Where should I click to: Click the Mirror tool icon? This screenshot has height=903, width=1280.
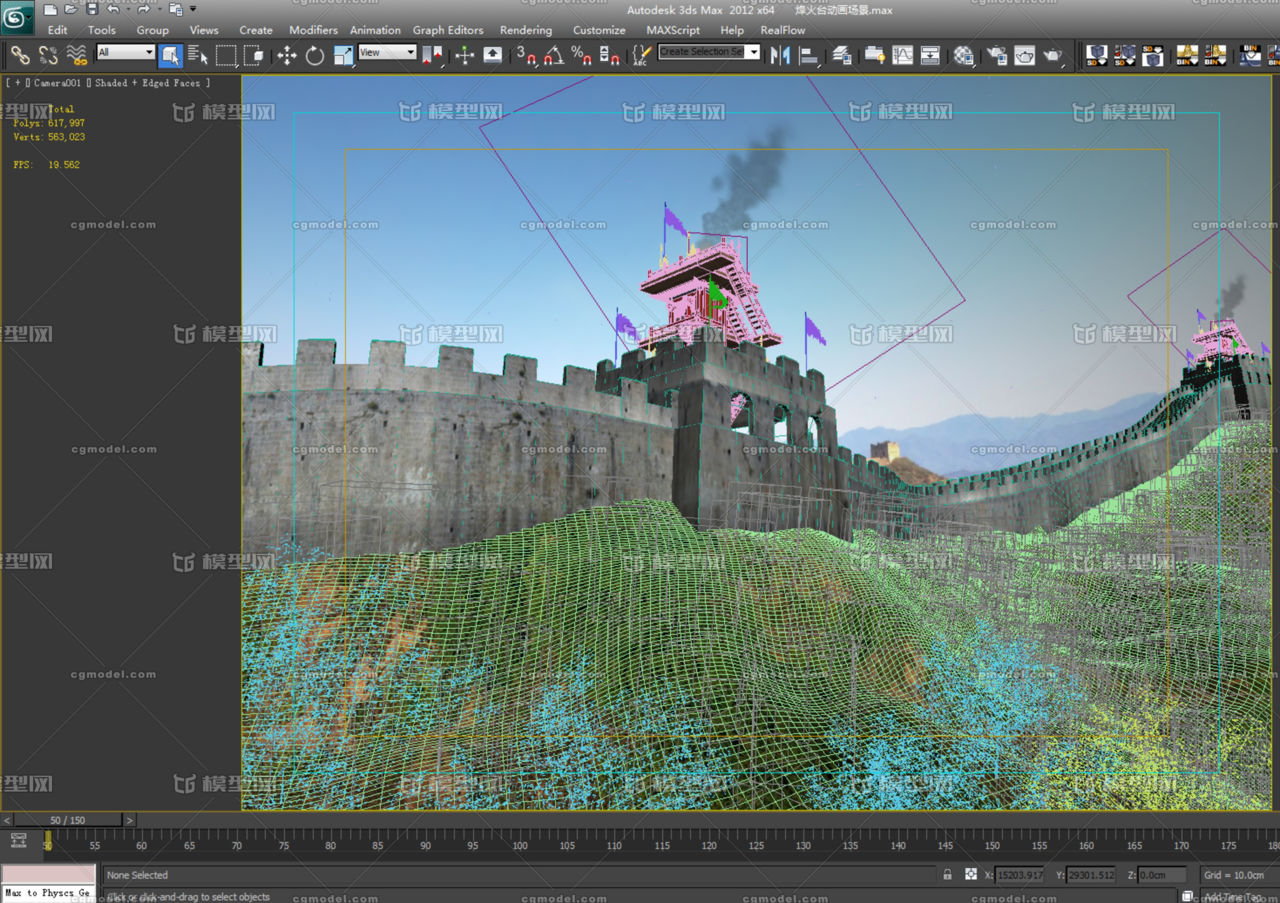(x=781, y=55)
